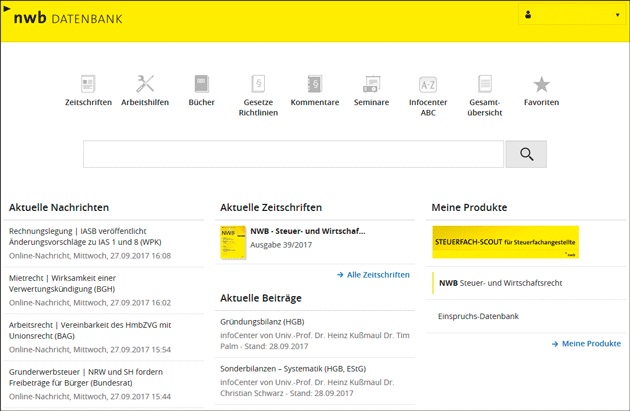Open the Kommentare icon
Viewport: 630px width, 411px height.
[315, 85]
